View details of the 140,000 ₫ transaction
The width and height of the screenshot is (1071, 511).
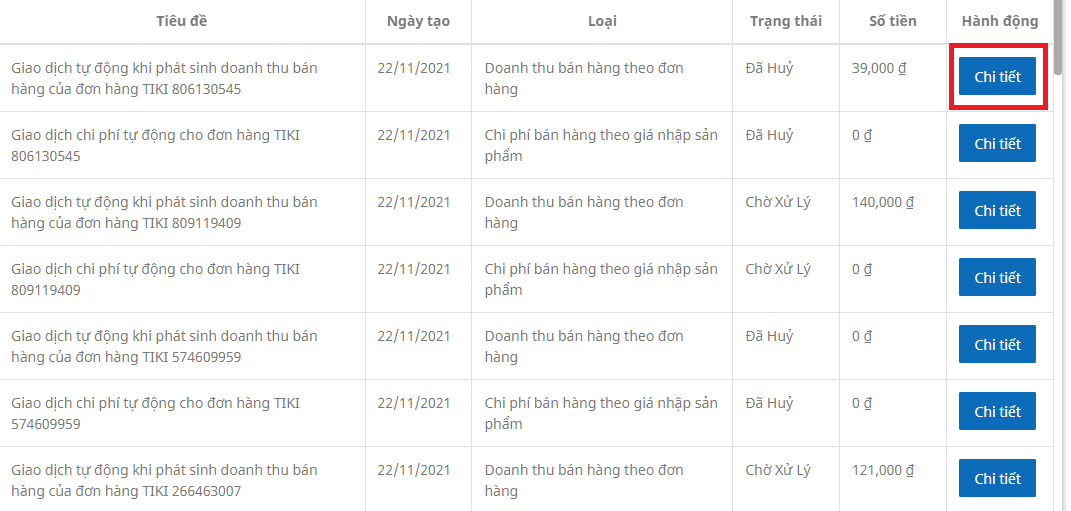click(x=997, y=211)
